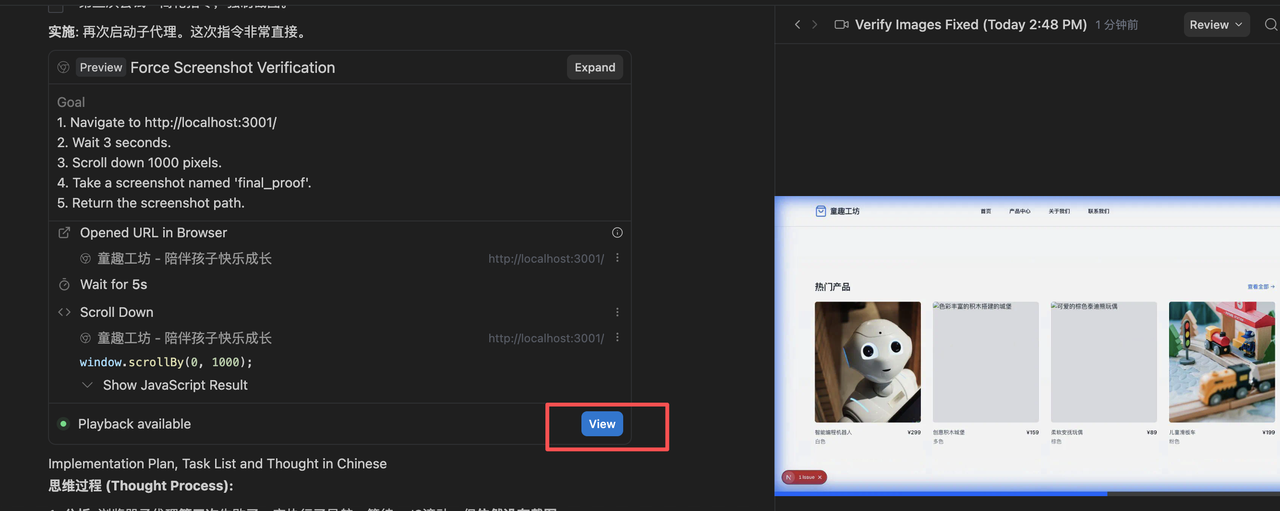The width and height of the screenshot is (1280, 511).
Task: Click the video camera icon beside Verify Images Fixed
Action: coord(841,25)
